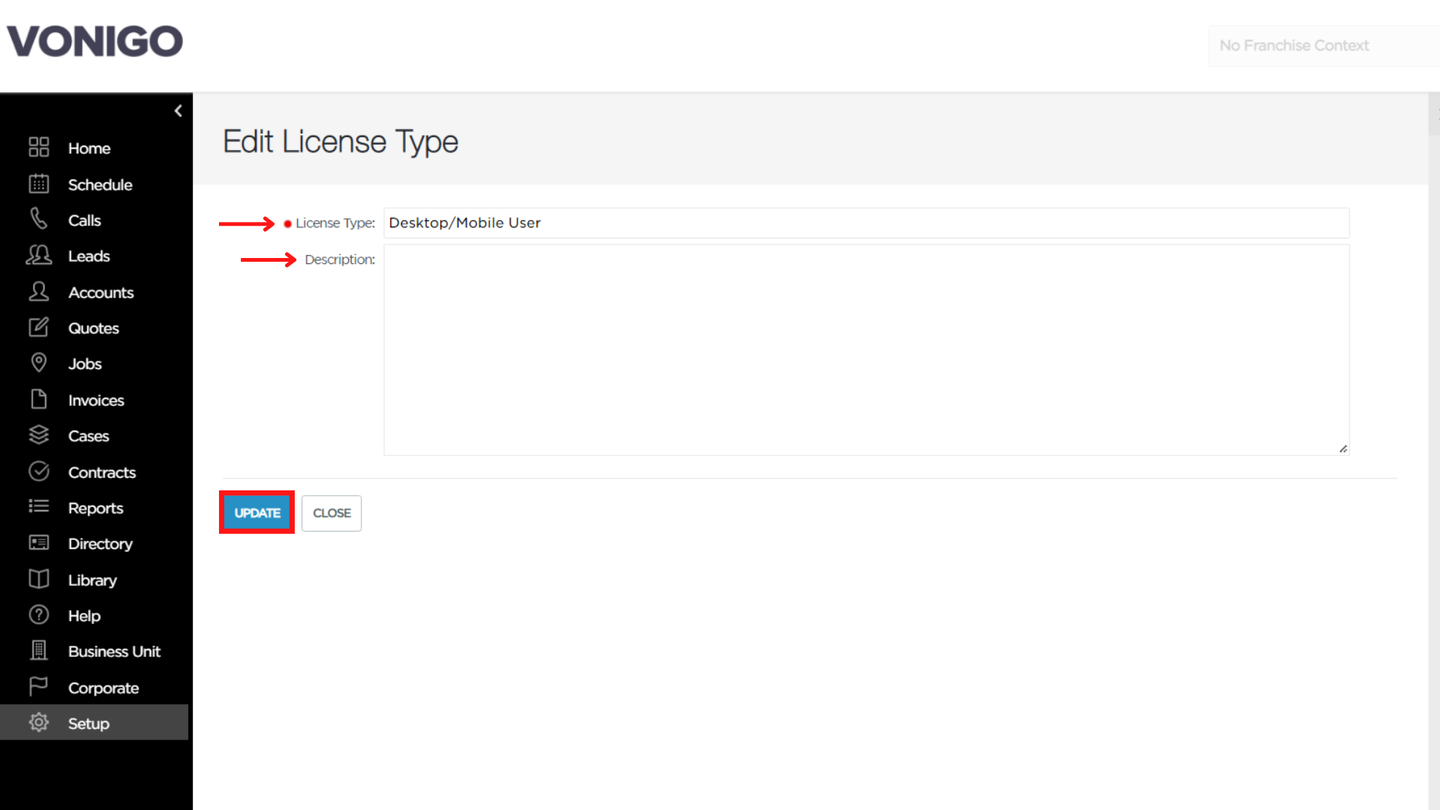Collapse the sidebar with the chevron arrow

click(178, 111)
